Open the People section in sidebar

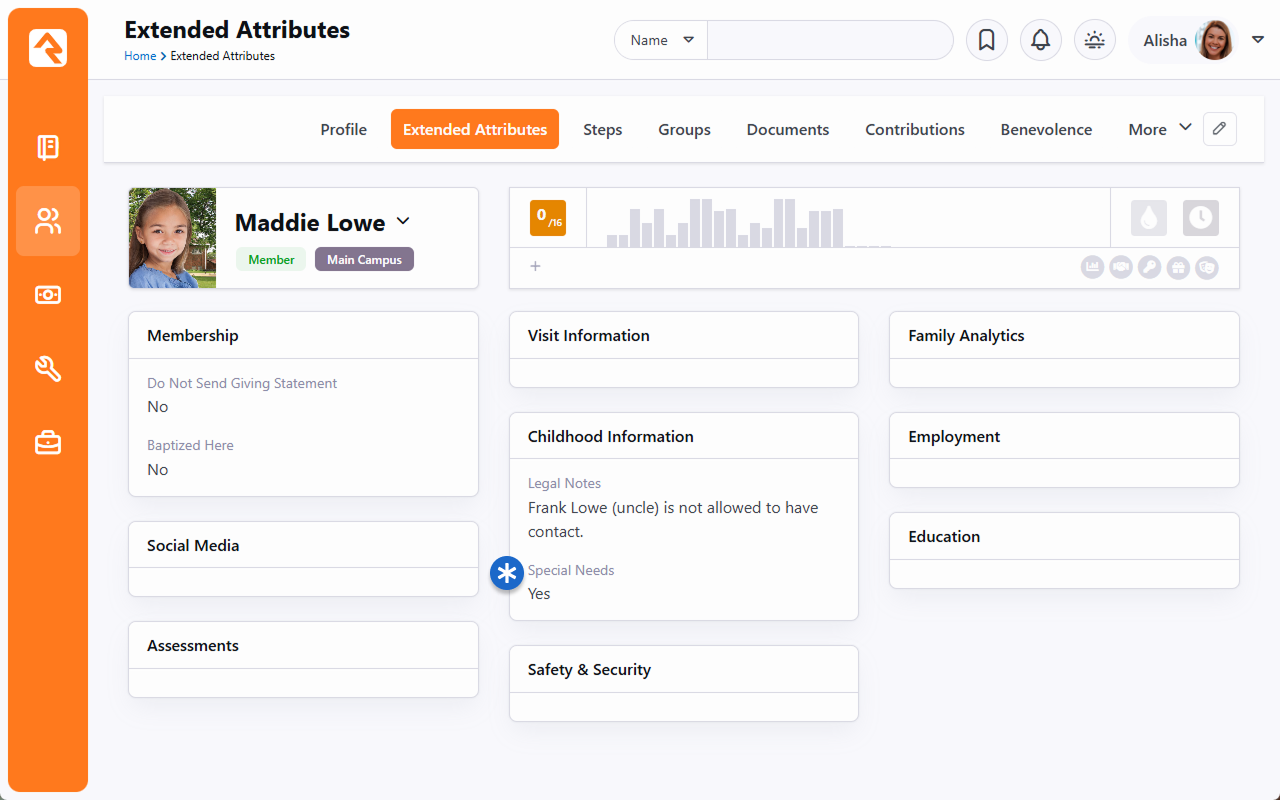[48, 221]
